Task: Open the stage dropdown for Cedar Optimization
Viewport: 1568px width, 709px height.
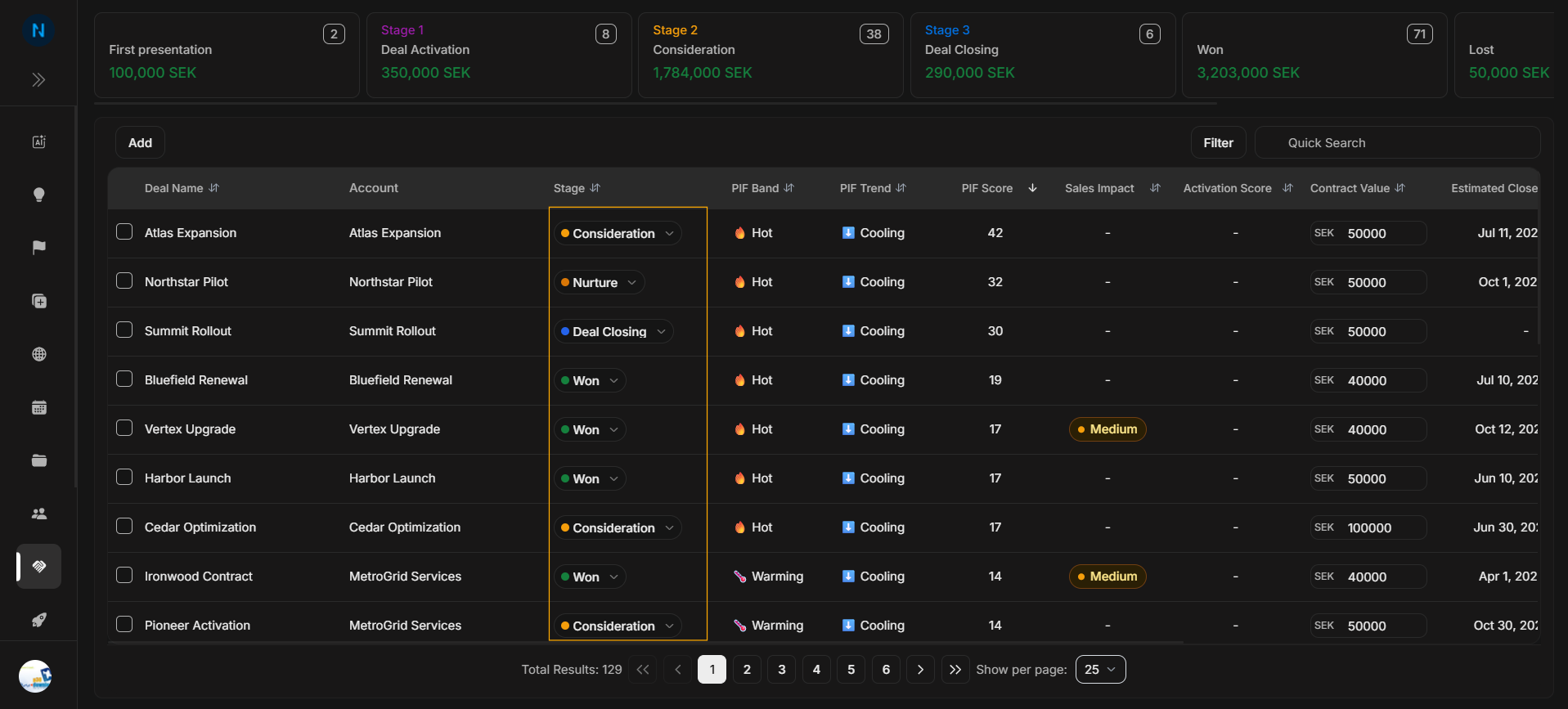Action: [x=618, y=527]
